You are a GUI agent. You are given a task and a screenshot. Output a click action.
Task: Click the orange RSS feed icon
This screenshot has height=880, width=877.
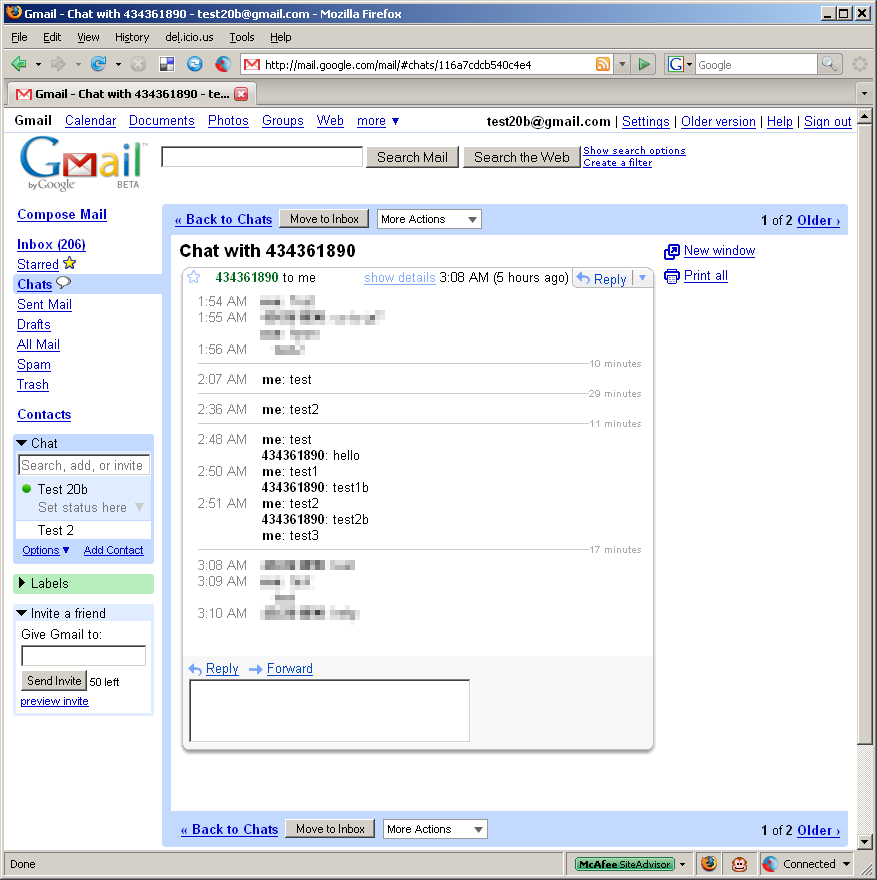tap(603, 64)
